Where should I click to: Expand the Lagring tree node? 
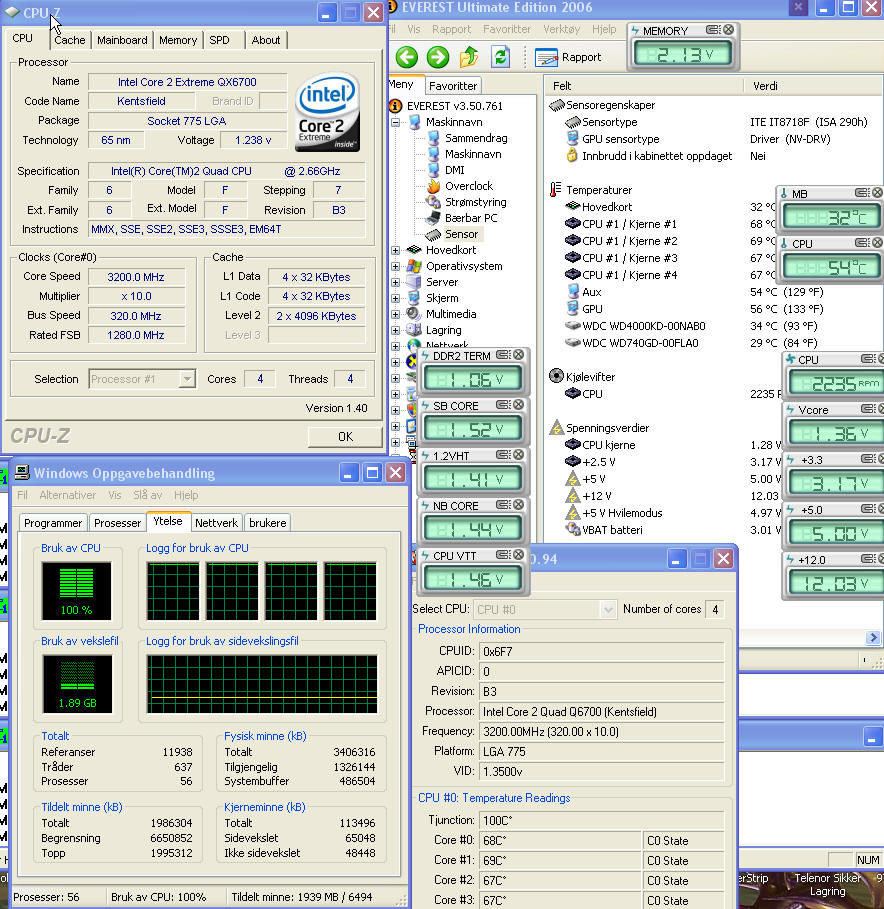pyautogui.click(x=395, y=330)
